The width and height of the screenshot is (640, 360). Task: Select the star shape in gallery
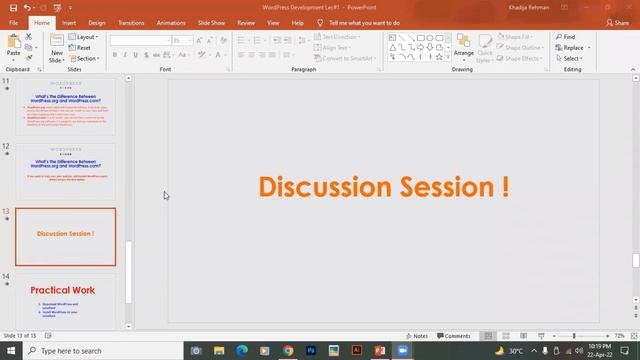pyautogui.click(x=439, y=57)
